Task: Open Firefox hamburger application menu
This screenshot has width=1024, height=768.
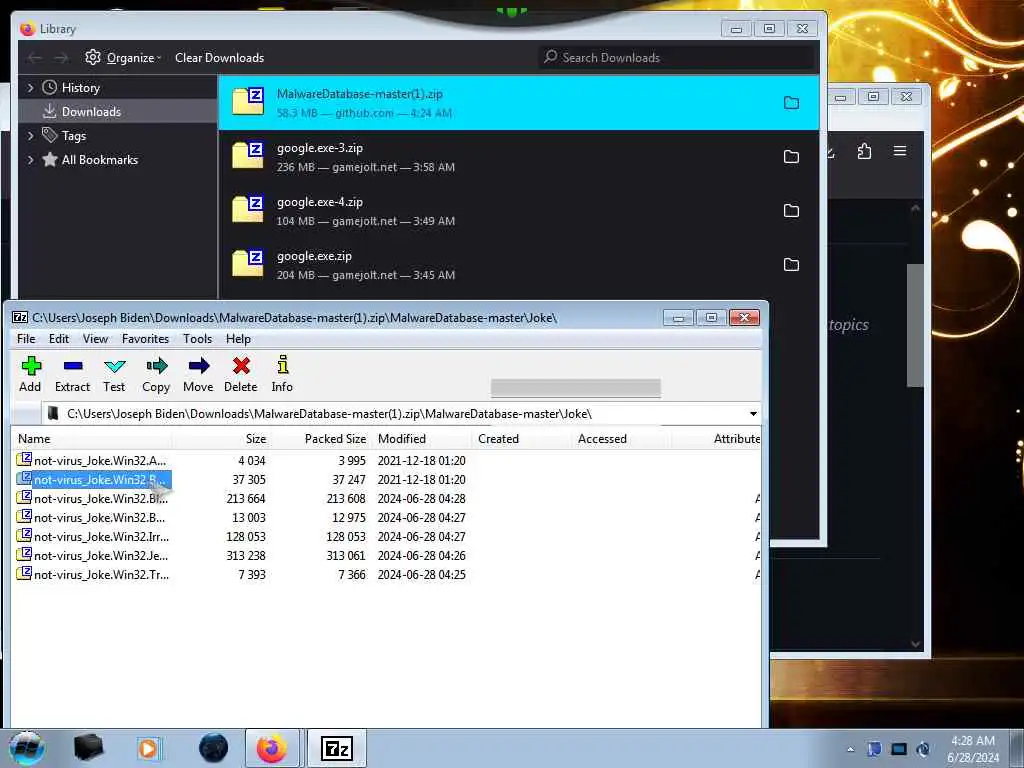Action: pos(900,152)
